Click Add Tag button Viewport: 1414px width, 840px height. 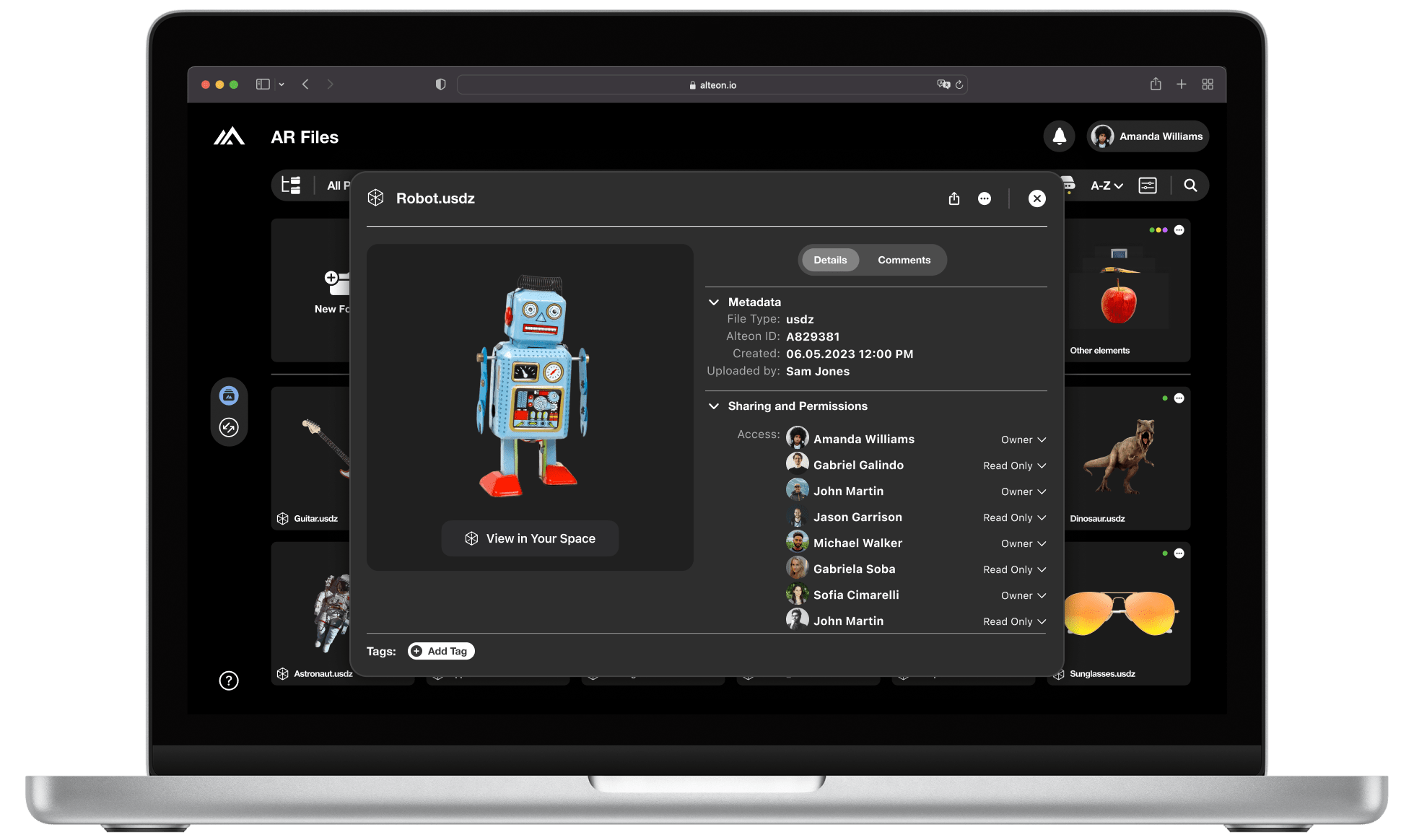coord(441,651)
